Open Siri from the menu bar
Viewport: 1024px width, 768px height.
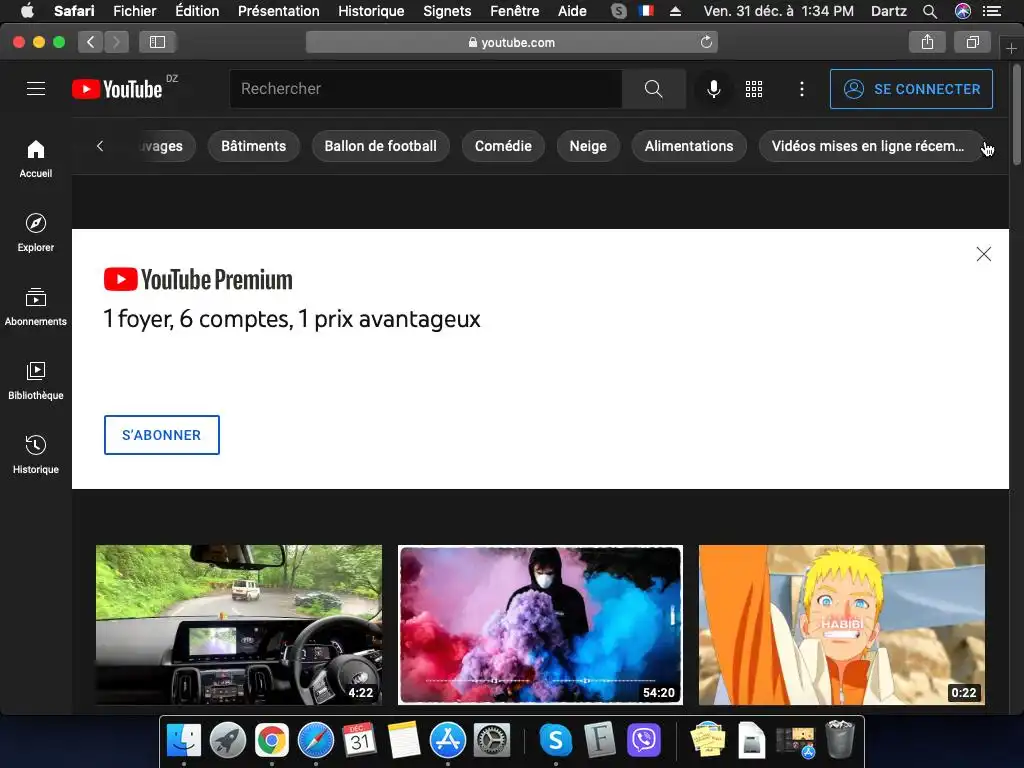click(x=963, y=11)
